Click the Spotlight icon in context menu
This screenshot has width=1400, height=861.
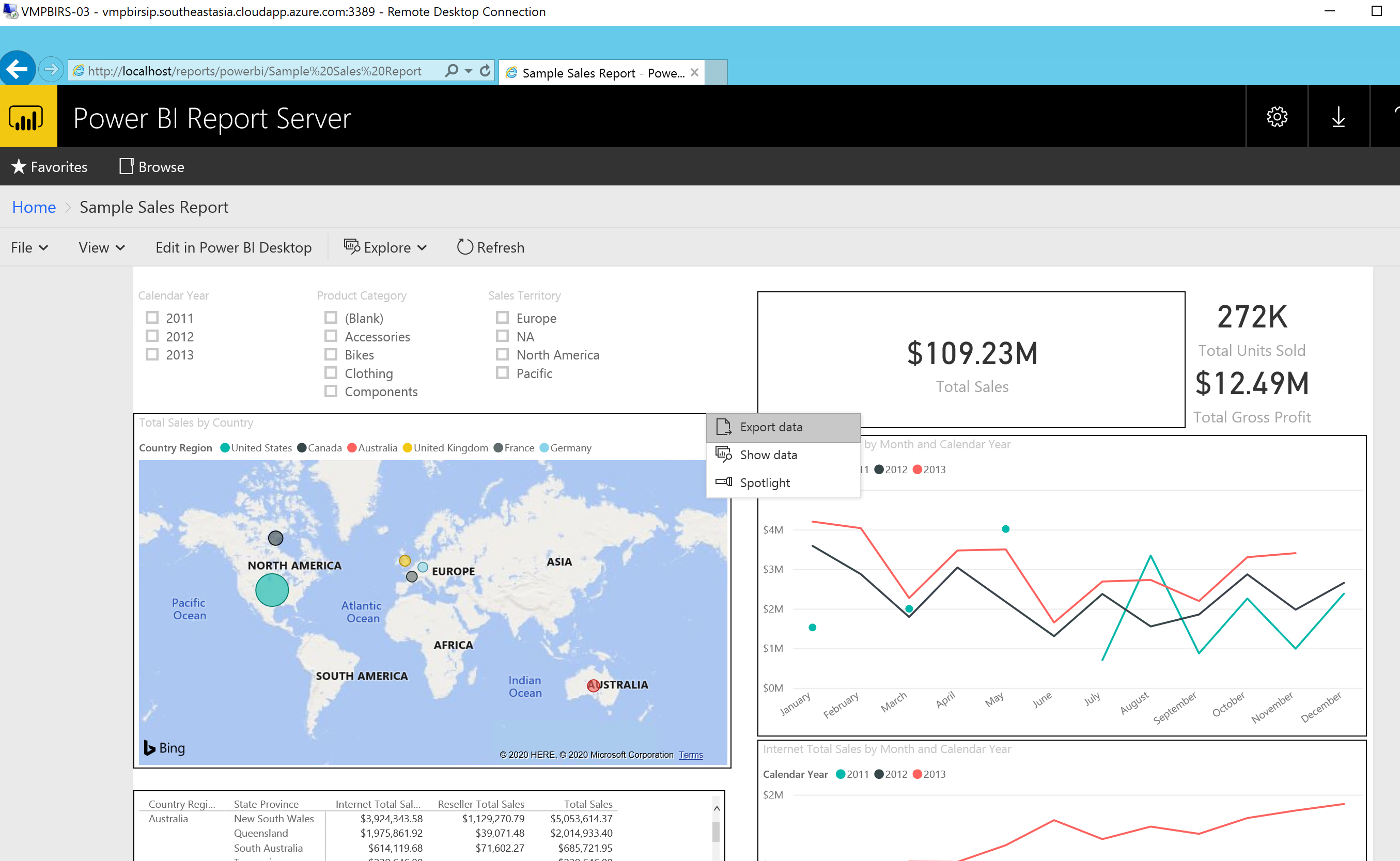tap(723, 482)
